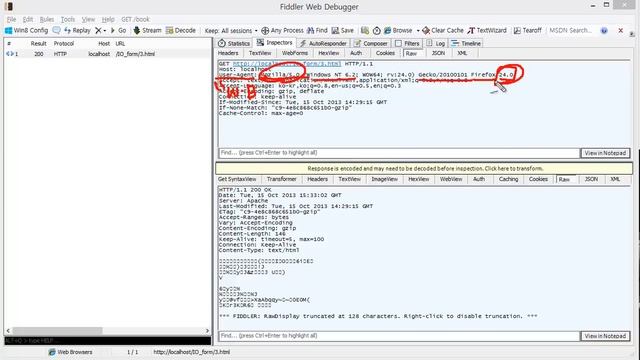
Task: Select response Caching tab
Action: [508, 179]
